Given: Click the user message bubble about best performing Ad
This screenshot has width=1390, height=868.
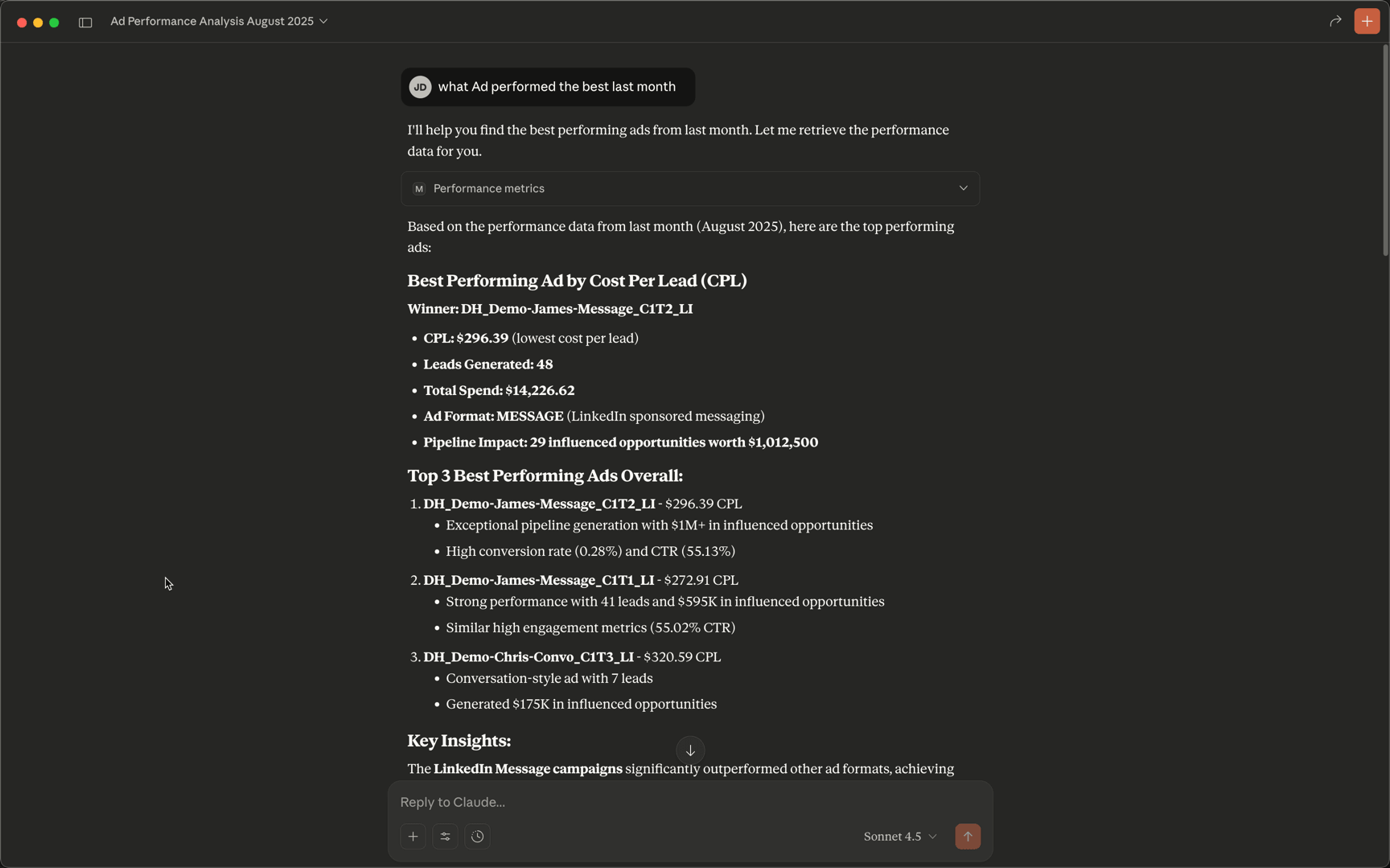Looking at the screenshot, I should click(x=558, y=86).
